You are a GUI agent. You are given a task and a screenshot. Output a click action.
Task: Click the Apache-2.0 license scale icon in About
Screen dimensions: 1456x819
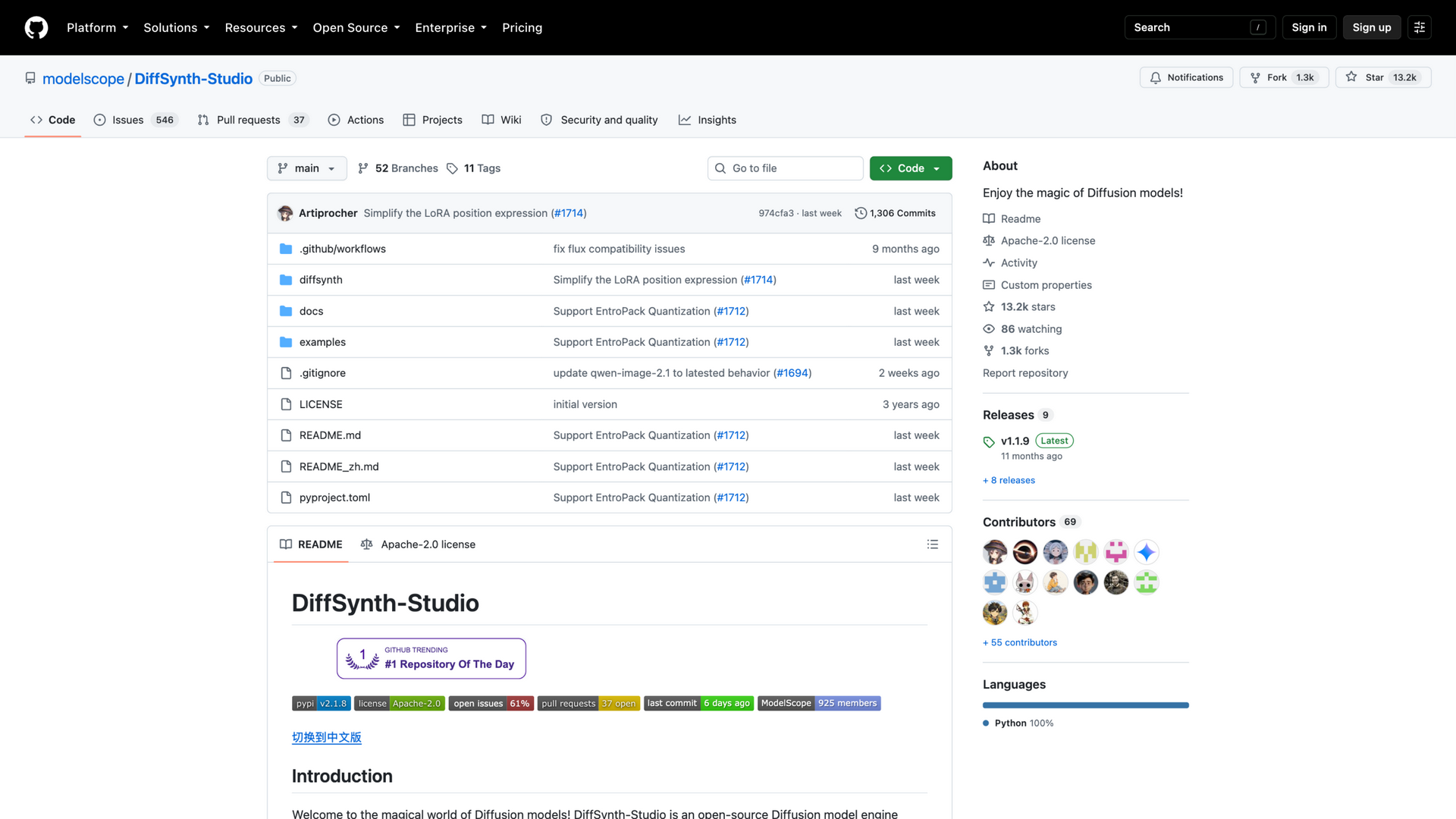(989, 240)
